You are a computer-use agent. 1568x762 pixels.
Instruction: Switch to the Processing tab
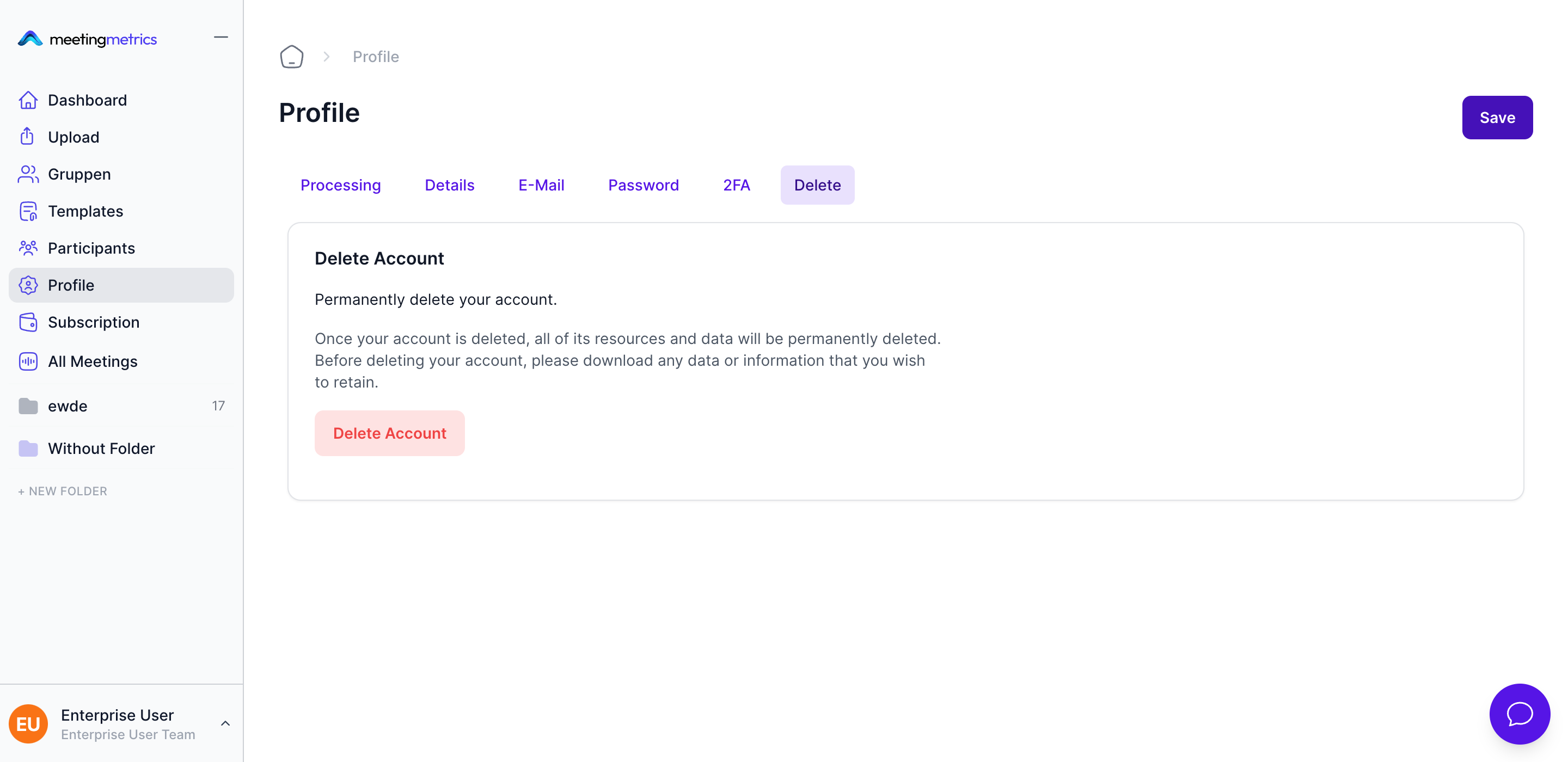tap(340, 185)
